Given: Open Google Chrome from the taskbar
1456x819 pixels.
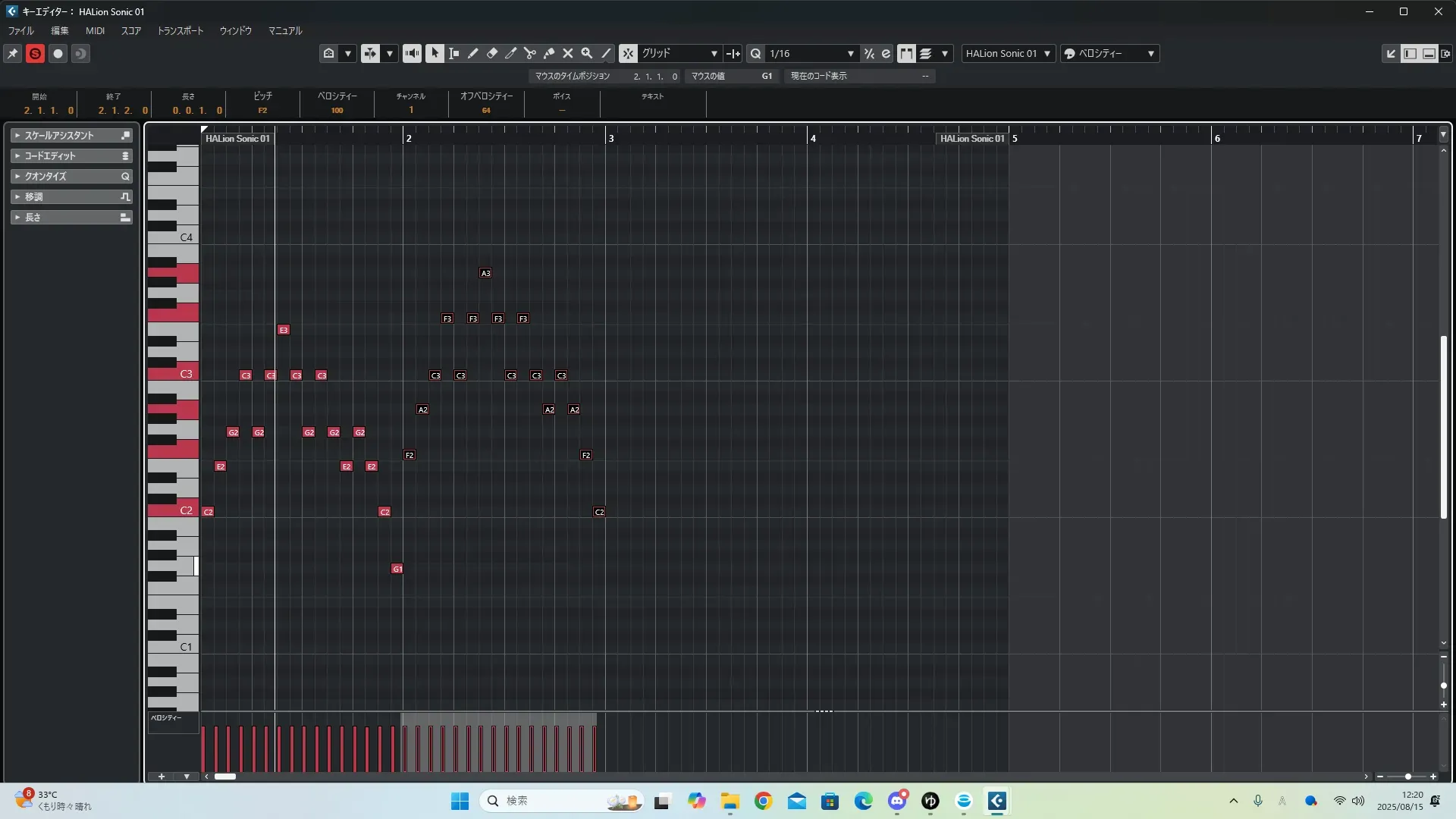Looking at the screenshot, I should click(x=763, y=801).
